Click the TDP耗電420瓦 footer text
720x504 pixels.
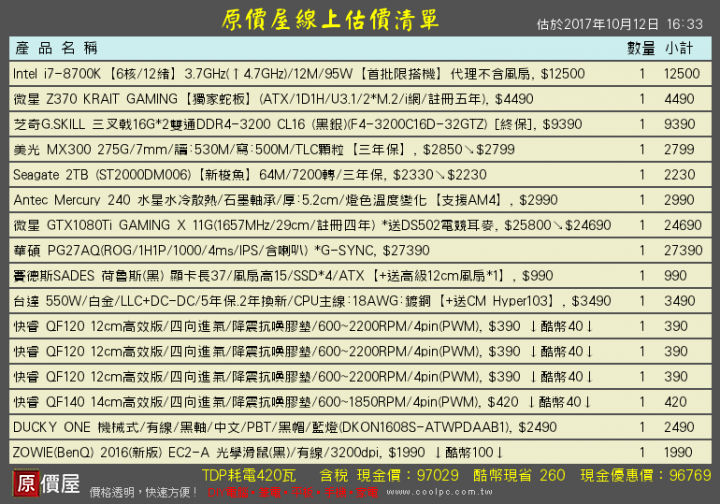249,475
